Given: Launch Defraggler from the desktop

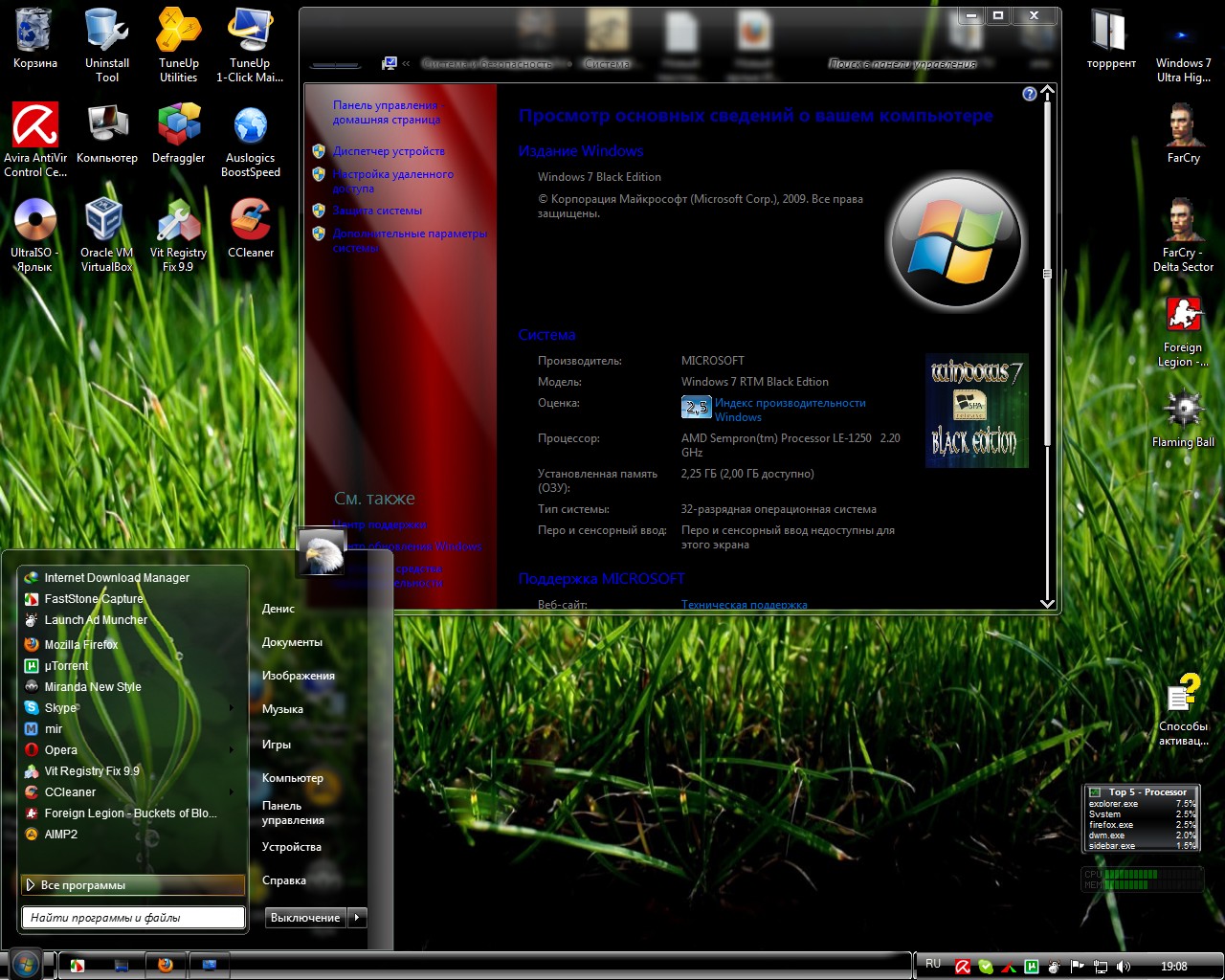Looking at the screenshot, I should pos(179,133).
